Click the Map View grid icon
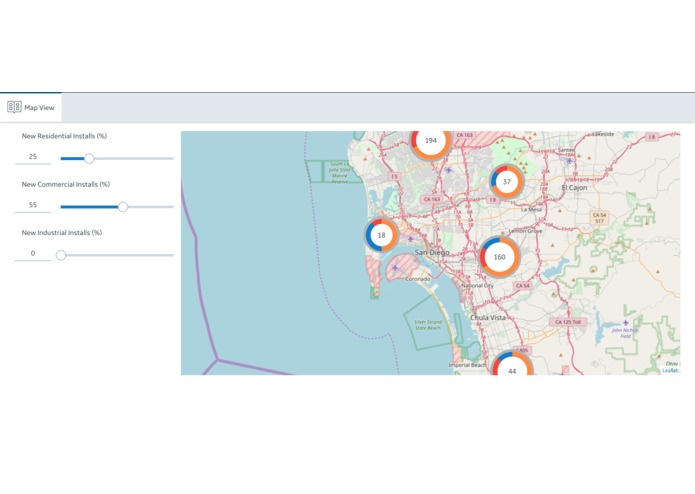 coord(14,107)
